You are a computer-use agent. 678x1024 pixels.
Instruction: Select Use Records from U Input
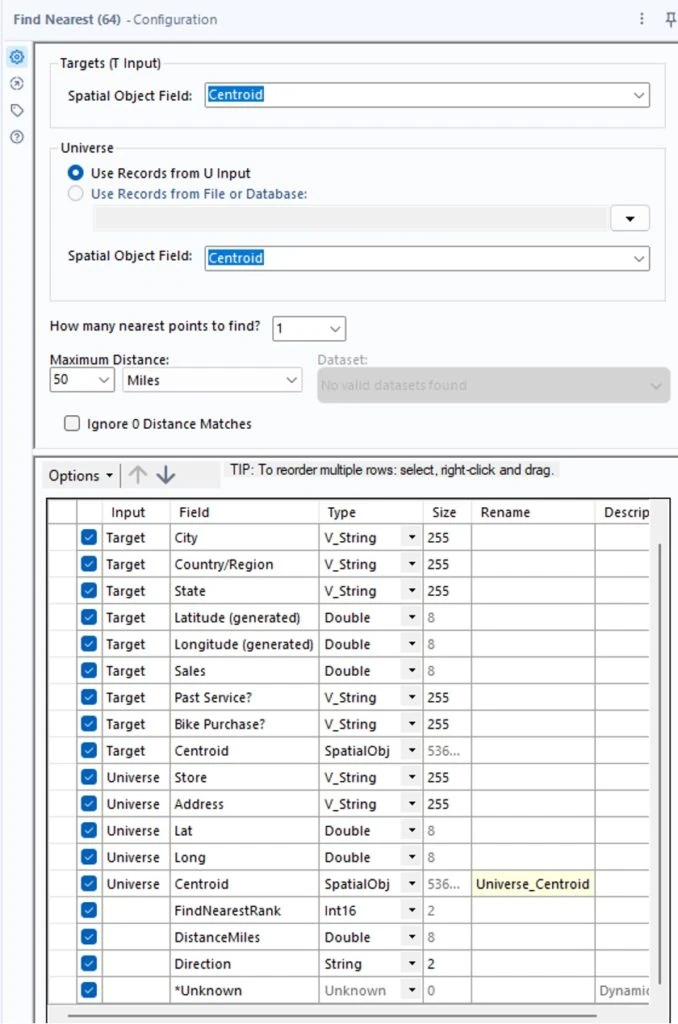76,173
